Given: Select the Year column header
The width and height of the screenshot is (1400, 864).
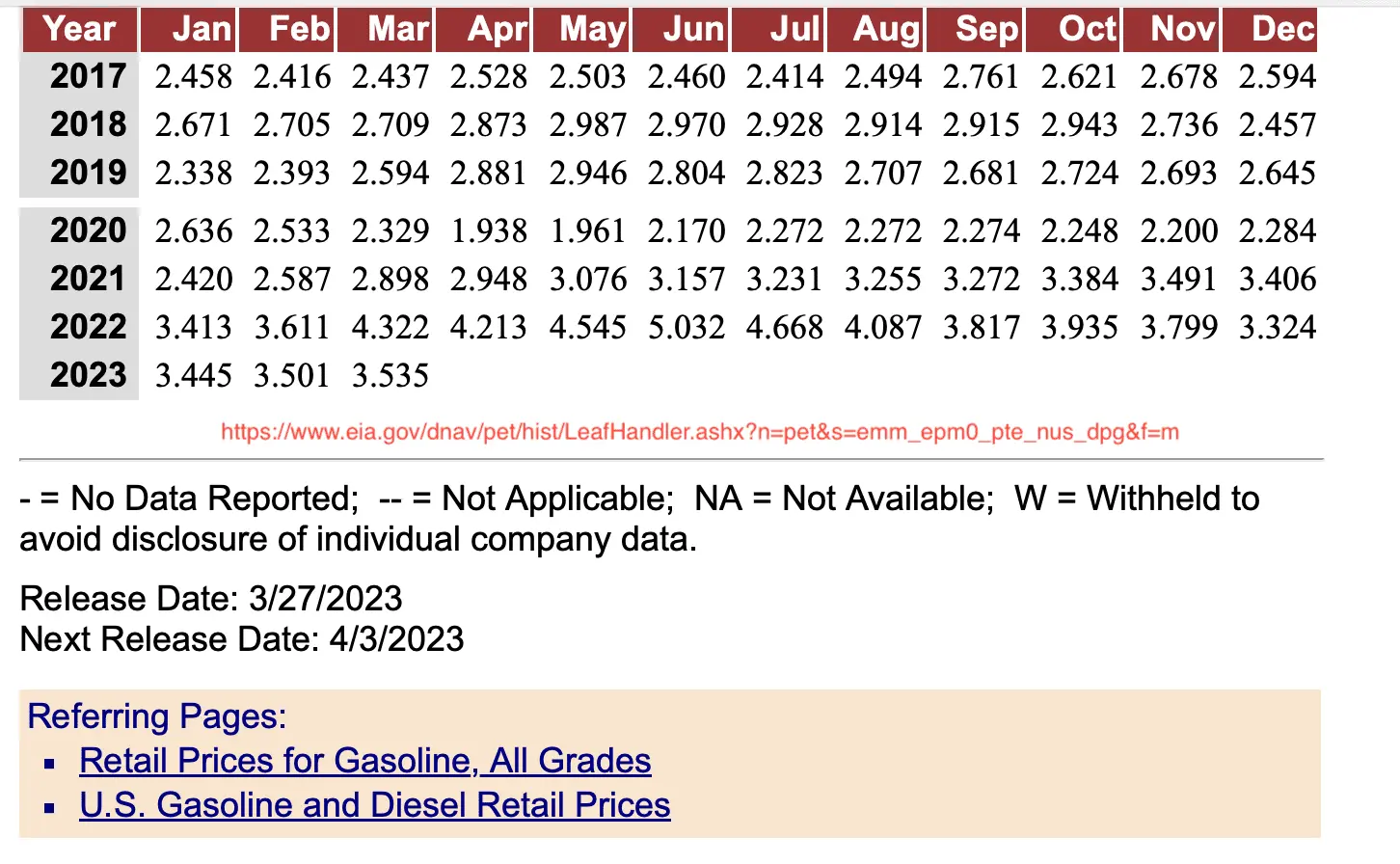Looking at the screenshot, I should [78, 29].
